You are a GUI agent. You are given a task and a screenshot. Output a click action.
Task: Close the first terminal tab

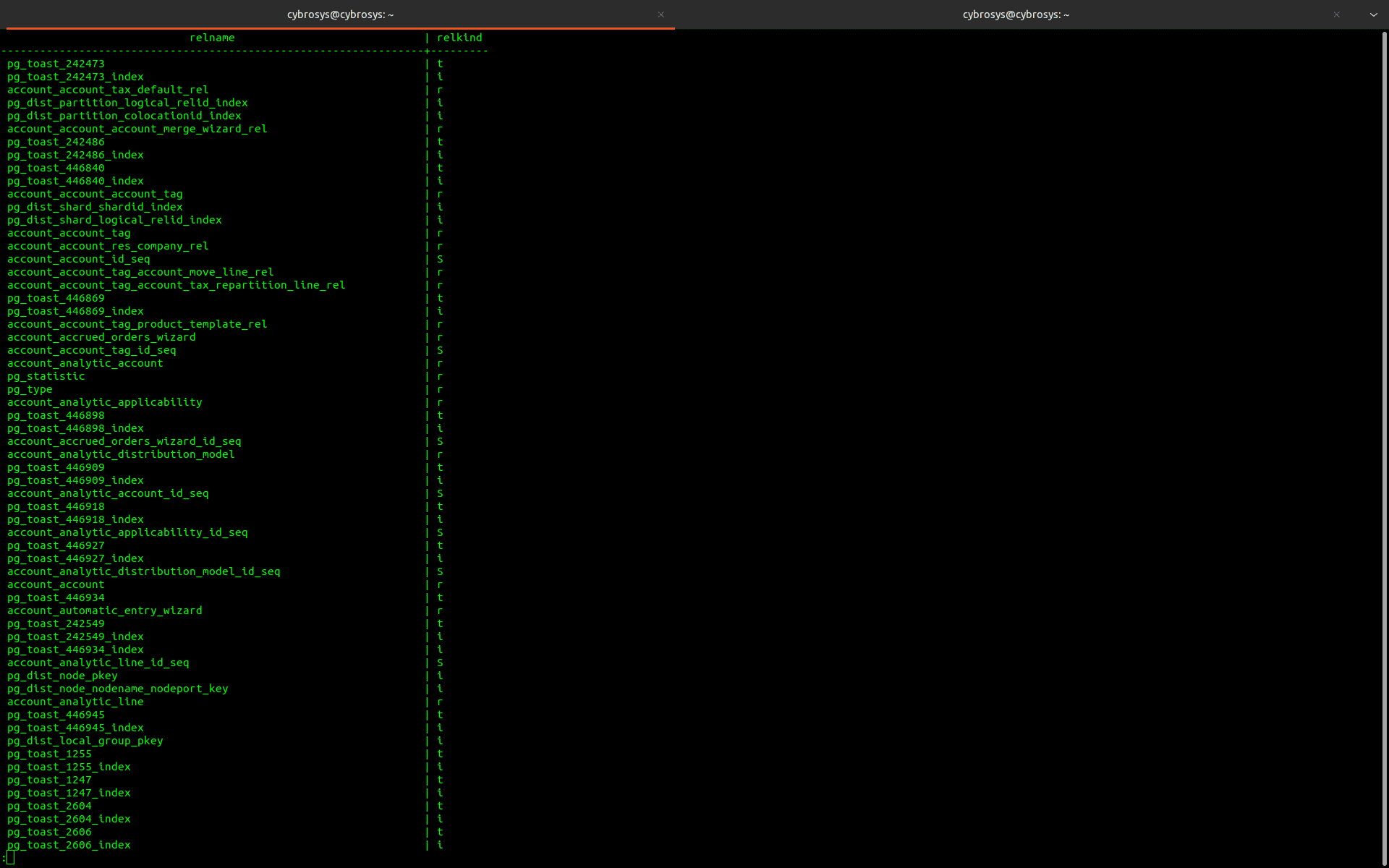pos(660,14)
